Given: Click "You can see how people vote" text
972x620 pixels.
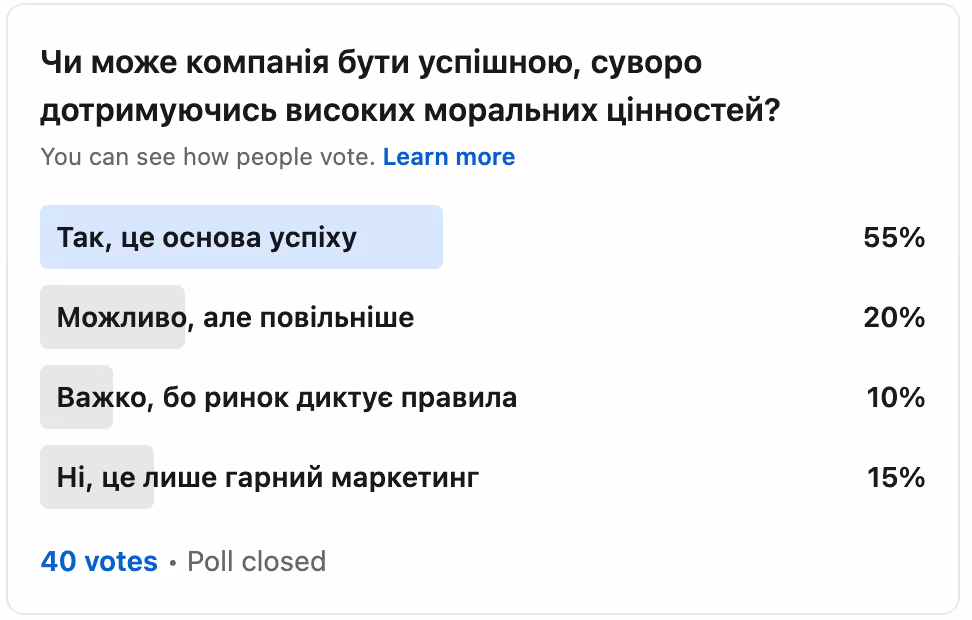Looking at the screenshot, I should 208,157.
